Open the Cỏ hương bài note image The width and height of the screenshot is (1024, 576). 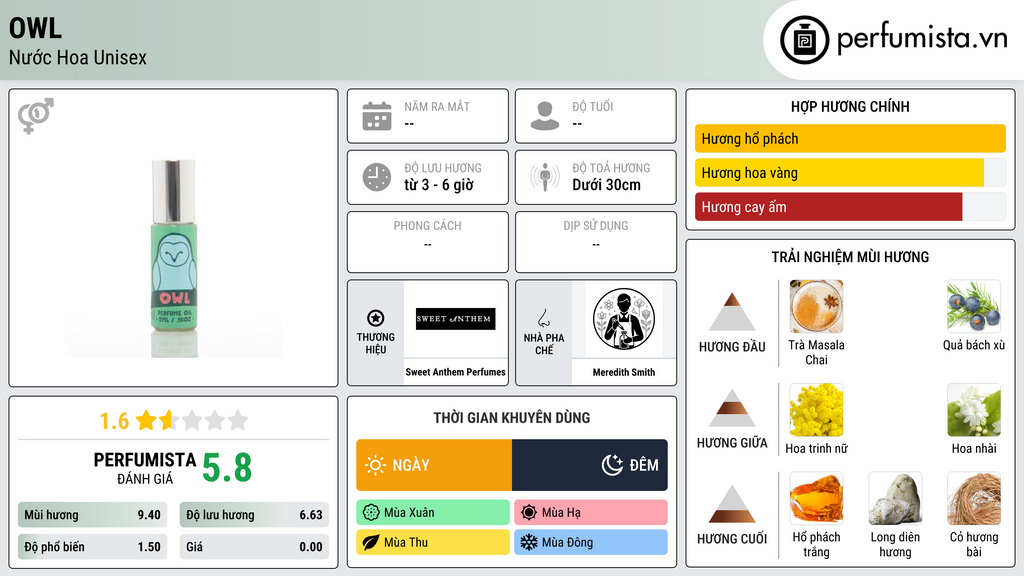point(974,498)
